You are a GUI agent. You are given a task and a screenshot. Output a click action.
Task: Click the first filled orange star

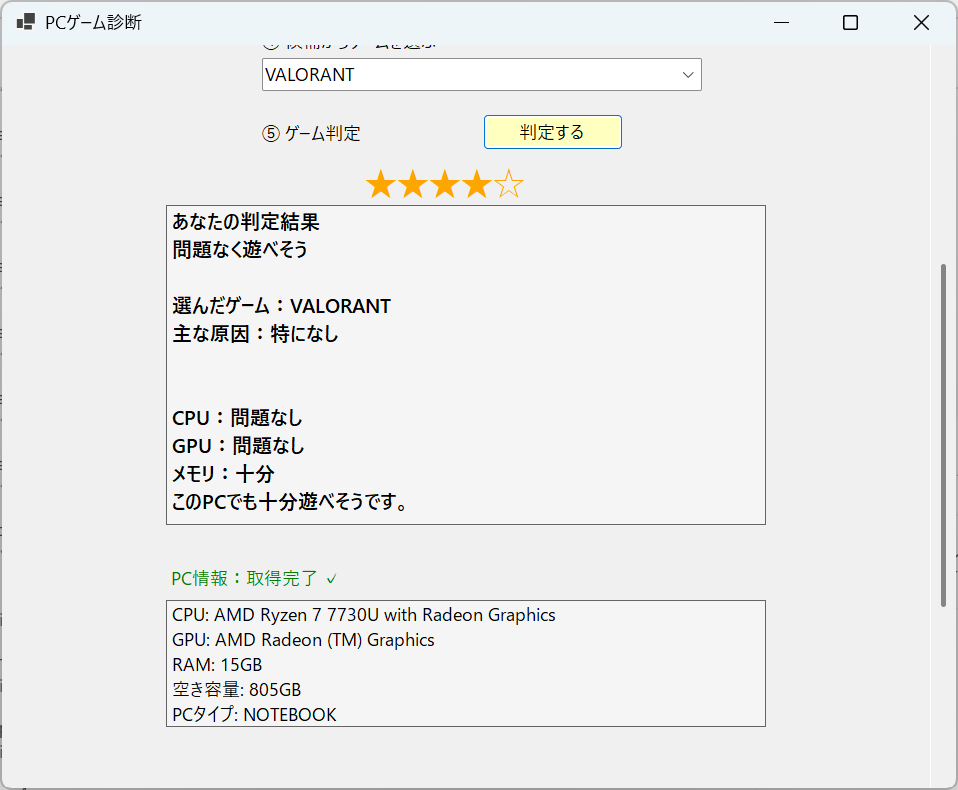tap(381, 185)
